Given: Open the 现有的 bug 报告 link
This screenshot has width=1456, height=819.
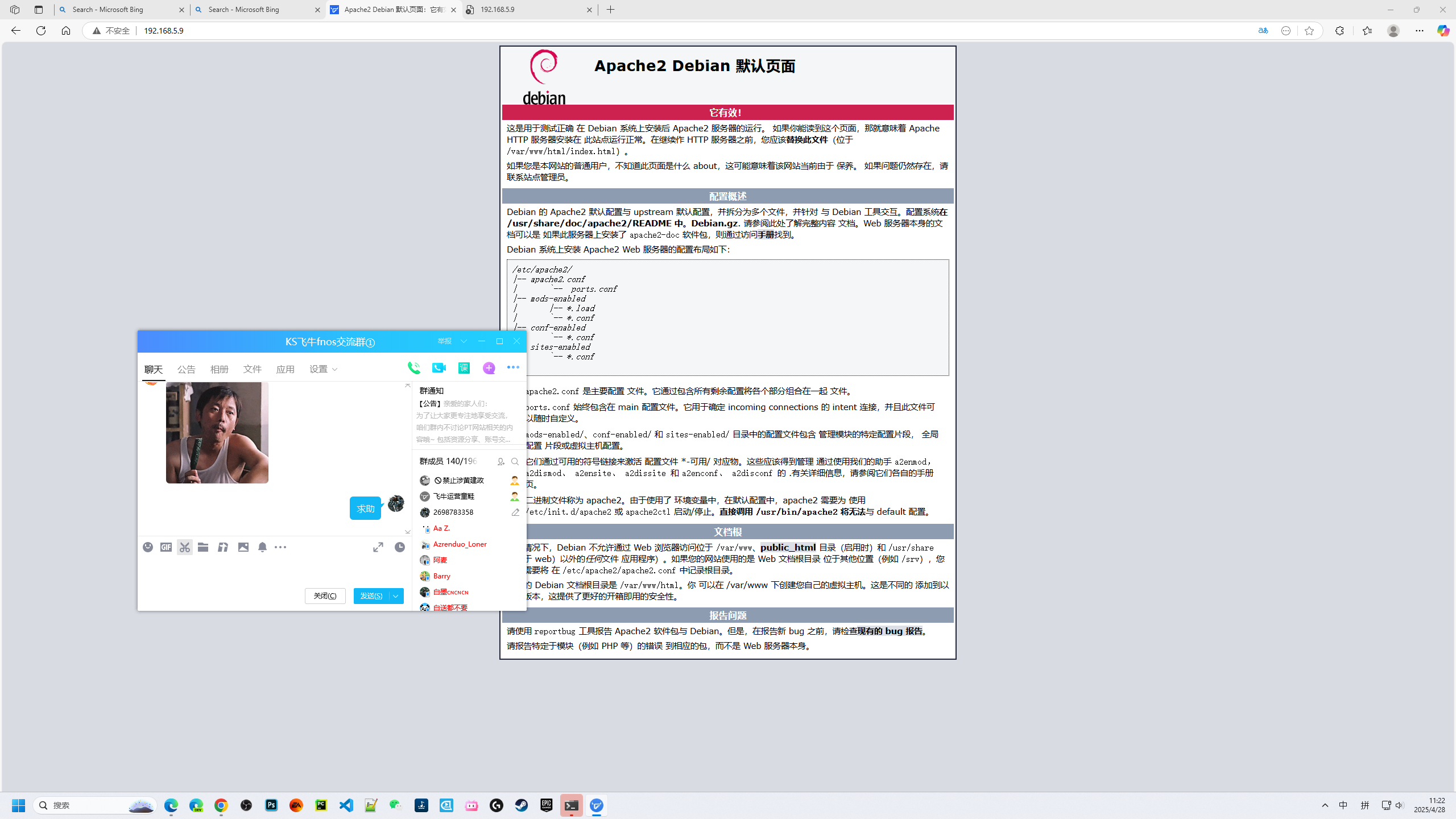Looking at the screenshot, I should [x=890, y=631].
